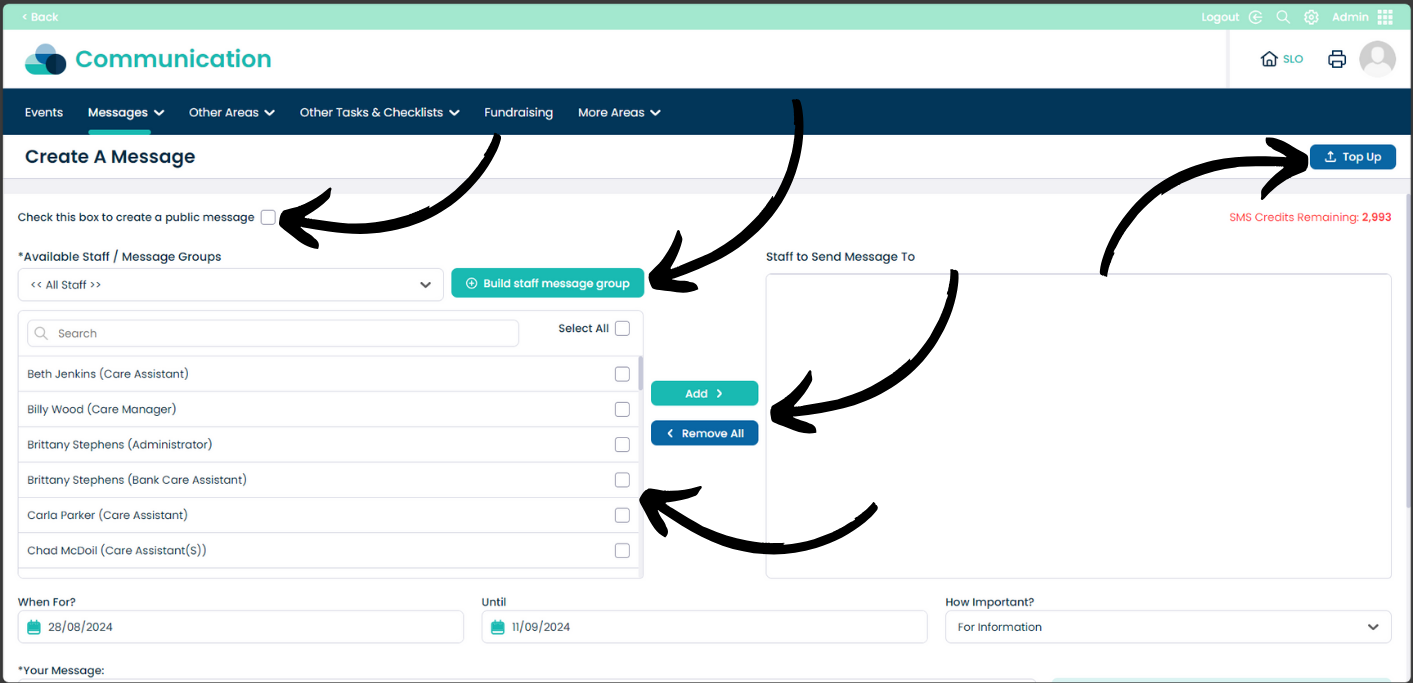Click the staff Search input field
The width and height of the screenshot is (1413, 686).
pyautogui.click(x=273, y=333)
